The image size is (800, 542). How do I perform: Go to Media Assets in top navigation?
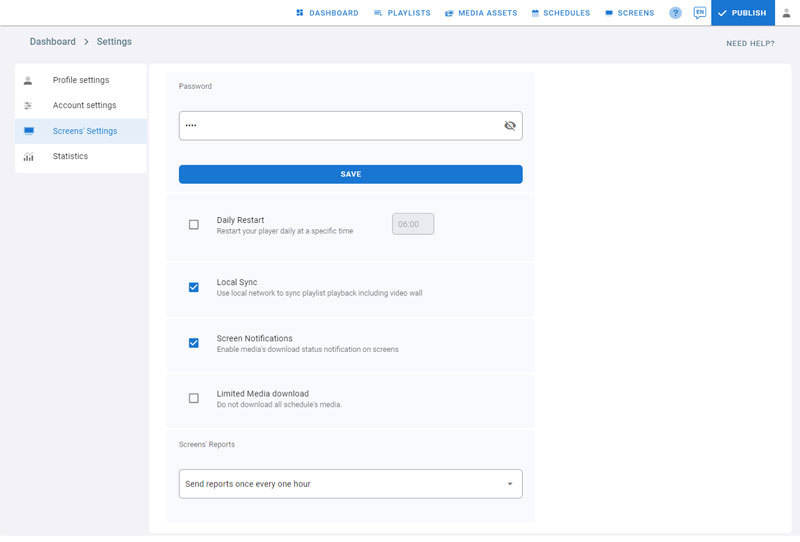(x=481, y=13)
